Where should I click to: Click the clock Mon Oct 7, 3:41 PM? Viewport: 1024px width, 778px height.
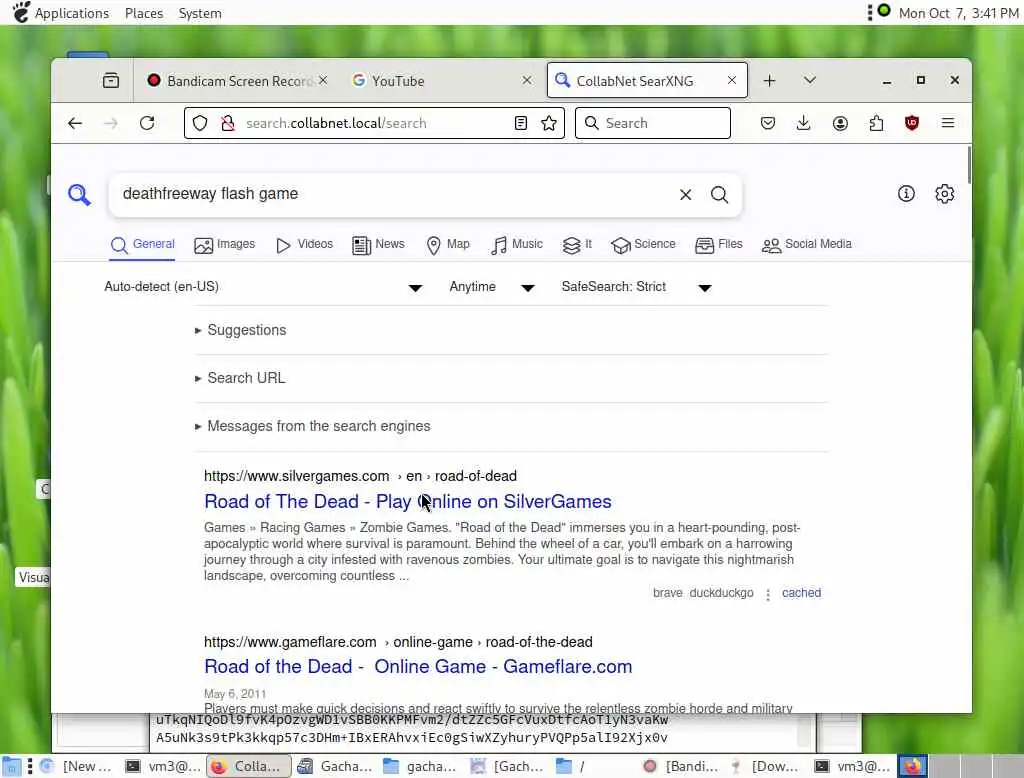coord(958,13)
